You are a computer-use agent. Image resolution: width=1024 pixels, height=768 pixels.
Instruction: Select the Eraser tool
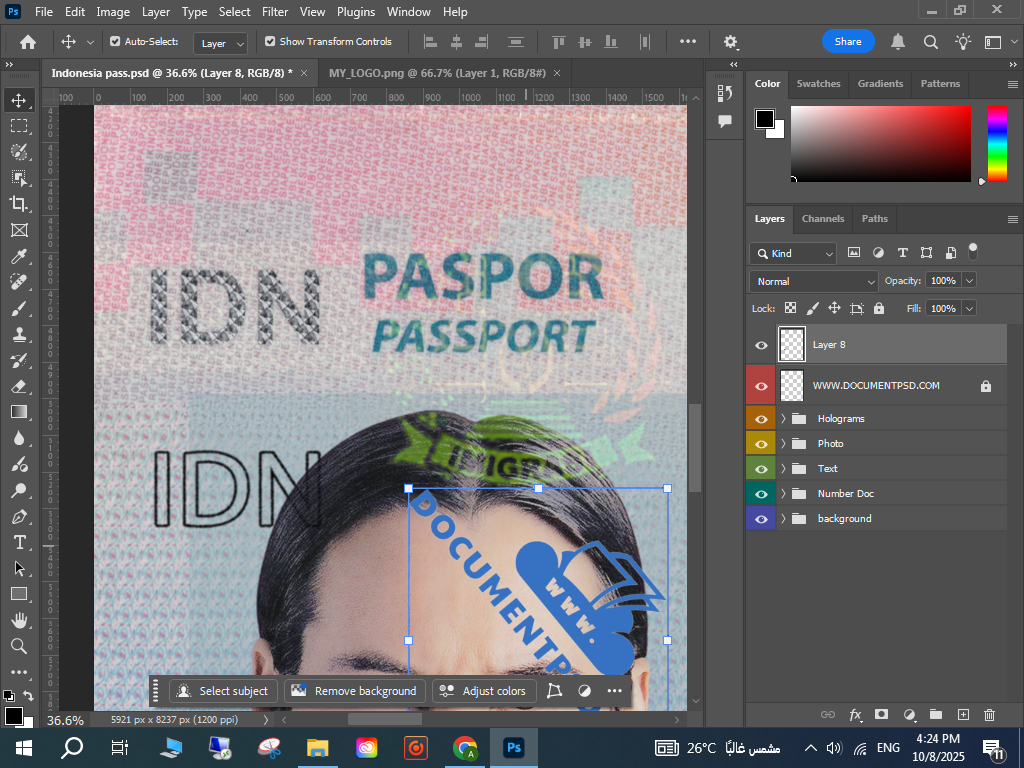click(x=19, y=386)
